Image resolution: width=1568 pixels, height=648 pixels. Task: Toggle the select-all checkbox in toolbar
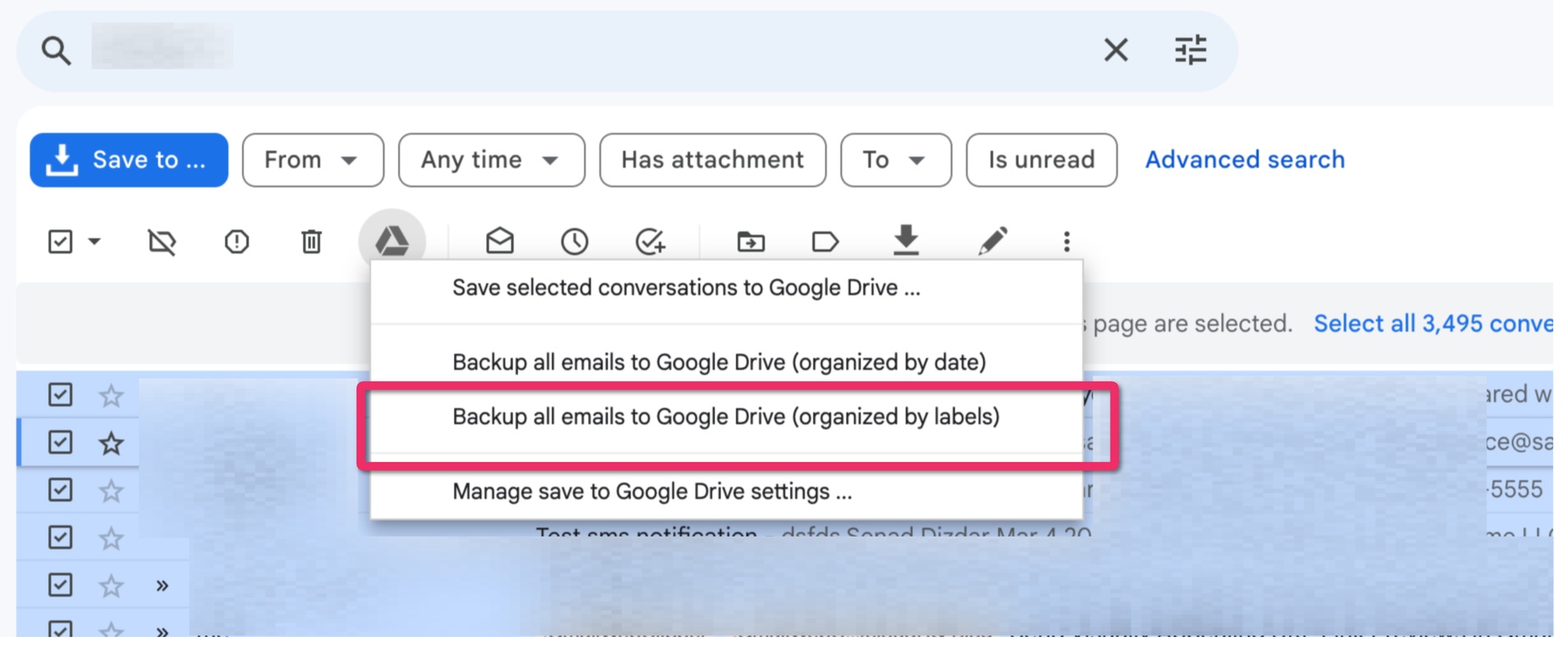pos(60,241)
